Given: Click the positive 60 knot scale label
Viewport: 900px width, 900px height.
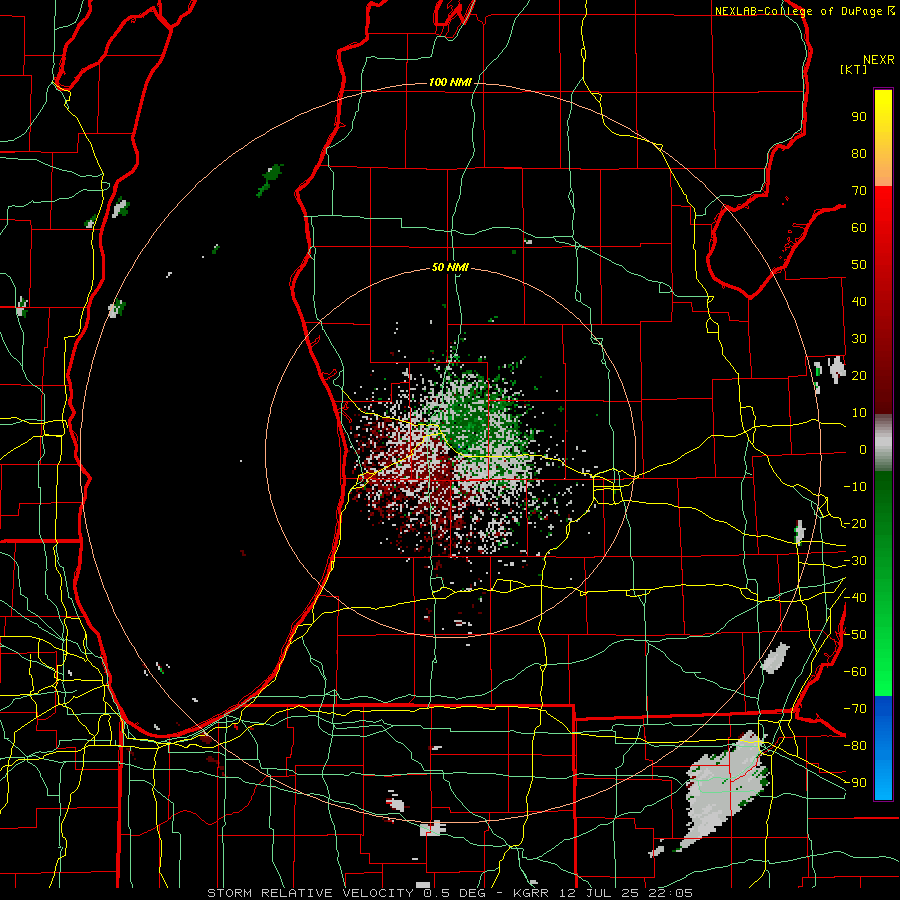Looking at the screenshot, I should 859,227.
